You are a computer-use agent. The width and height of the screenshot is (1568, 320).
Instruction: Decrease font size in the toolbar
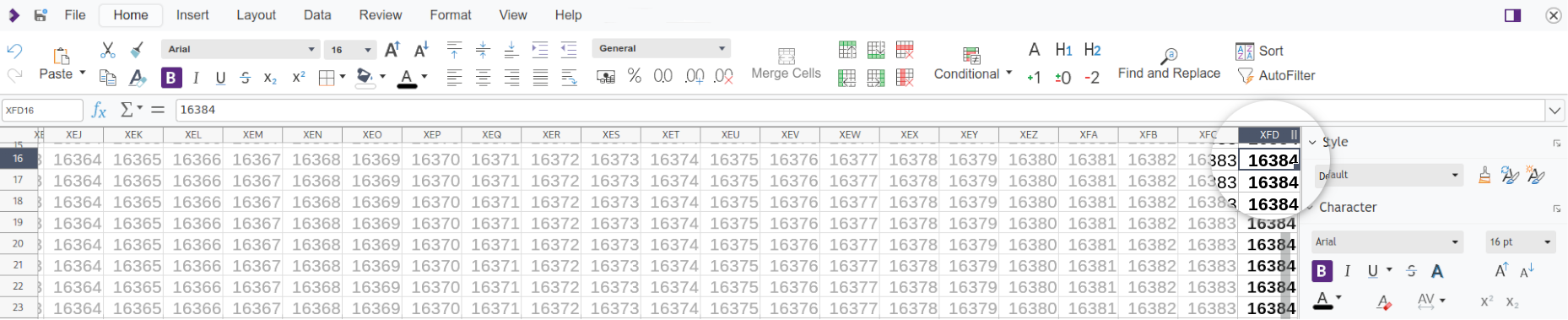pos(420,49)
